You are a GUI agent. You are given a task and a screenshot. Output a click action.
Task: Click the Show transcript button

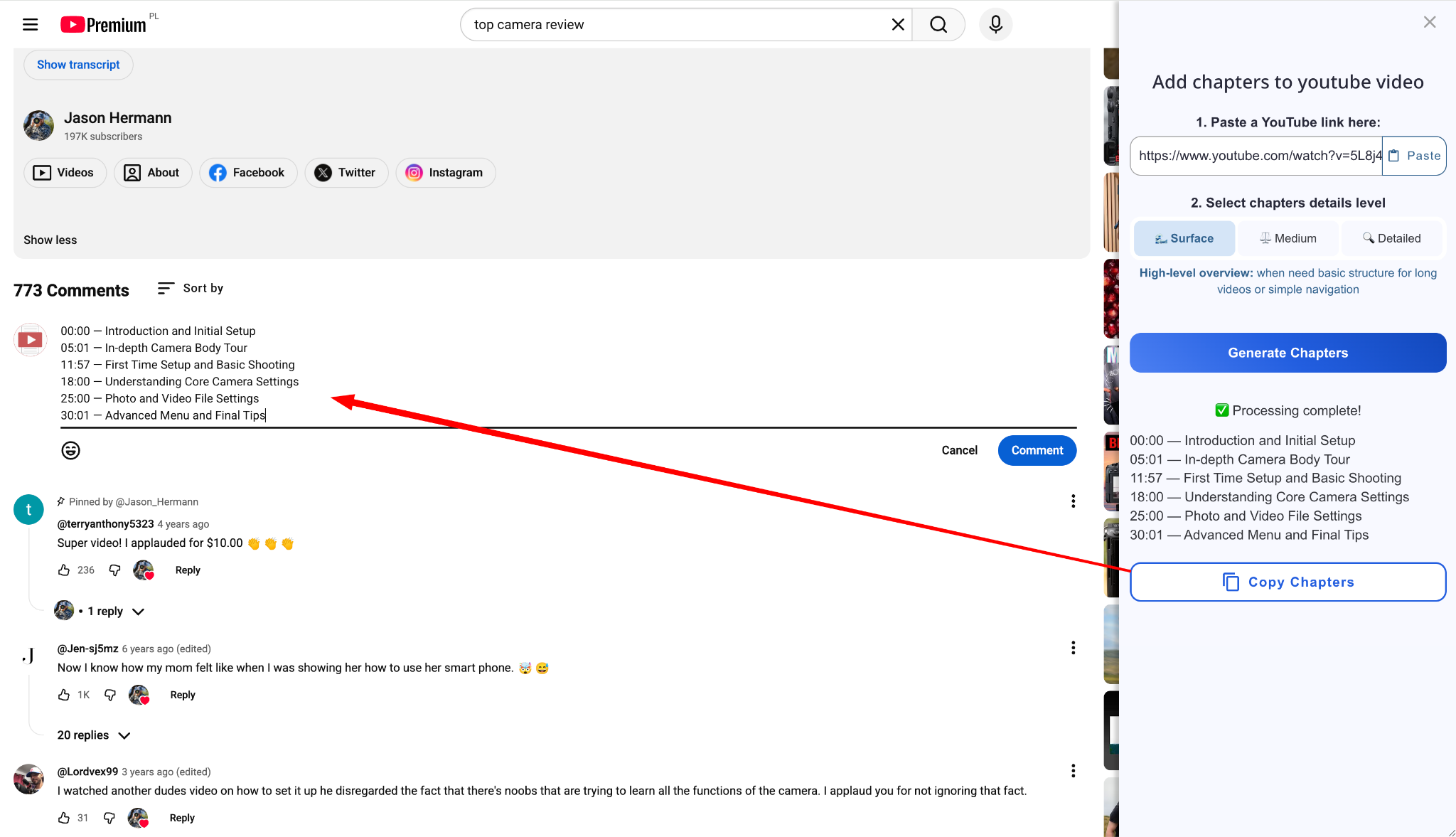tap(78, 65)
